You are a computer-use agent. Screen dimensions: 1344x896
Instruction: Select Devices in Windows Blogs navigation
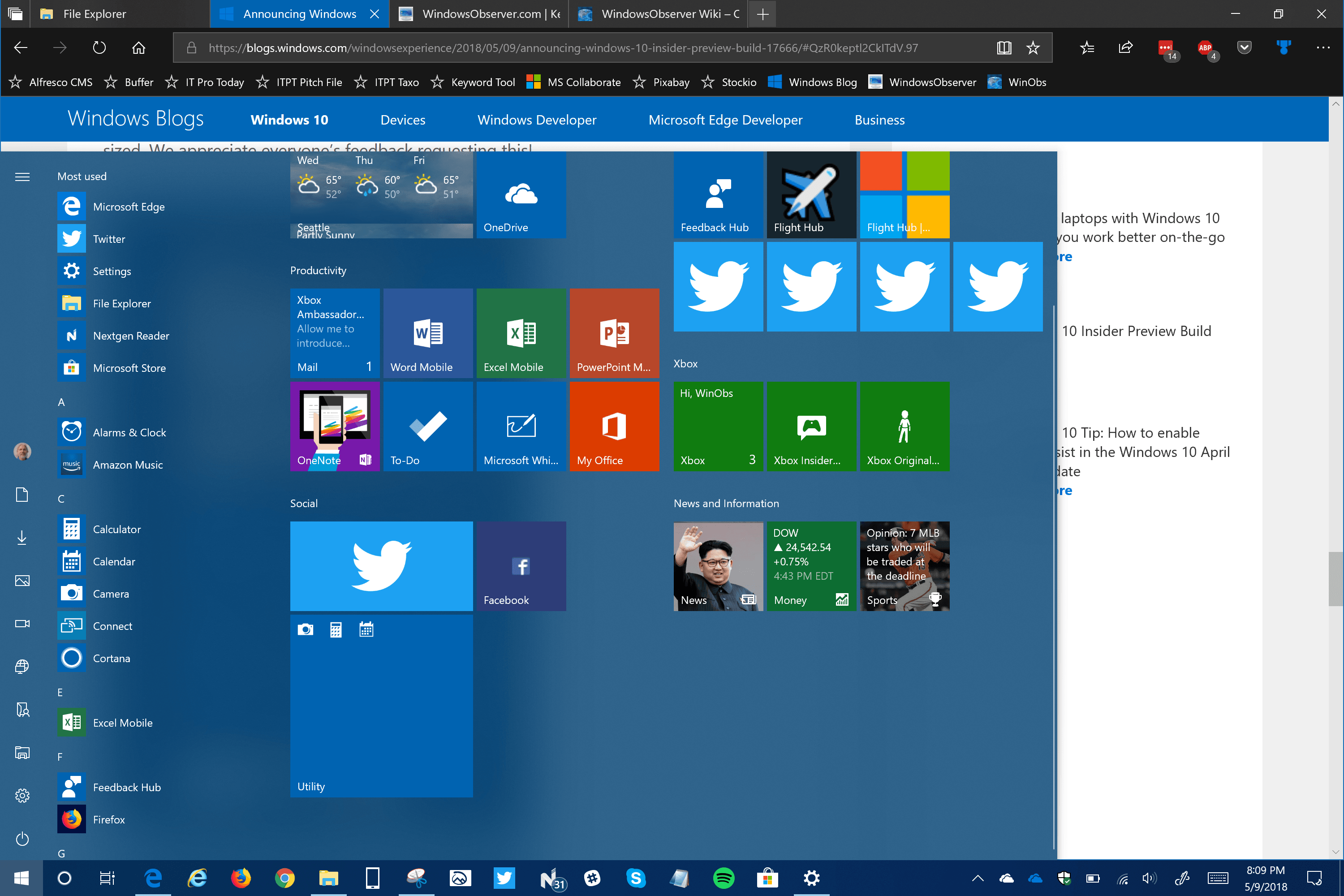(x=402, y=120)
